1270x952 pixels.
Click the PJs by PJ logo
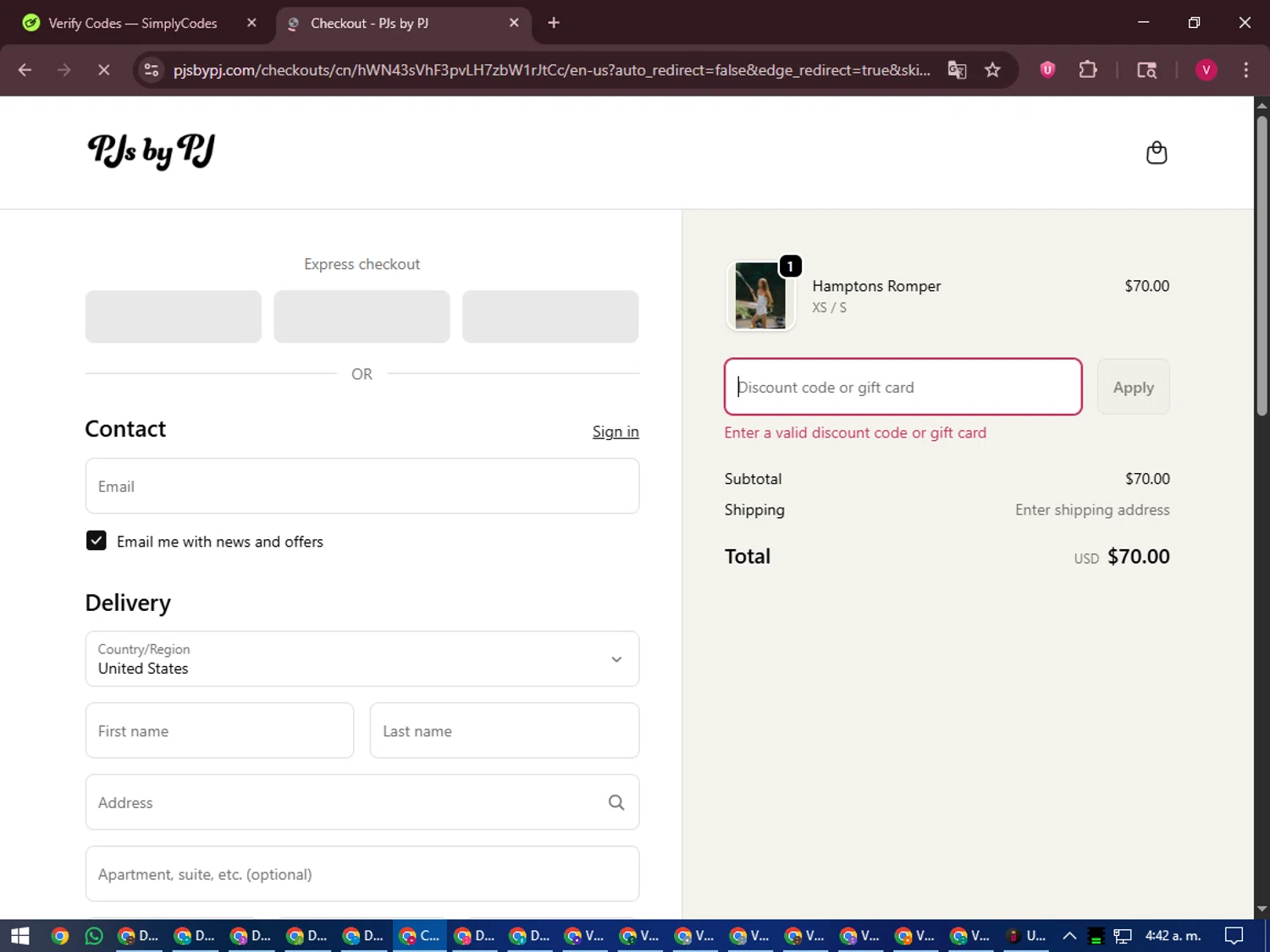[x=152, y=151]
